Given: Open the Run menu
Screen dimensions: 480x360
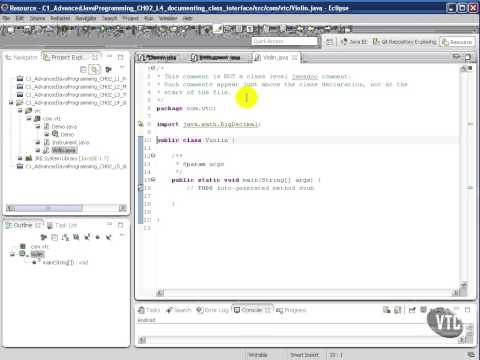Looking at the screenshot, I should pos(149,18).
